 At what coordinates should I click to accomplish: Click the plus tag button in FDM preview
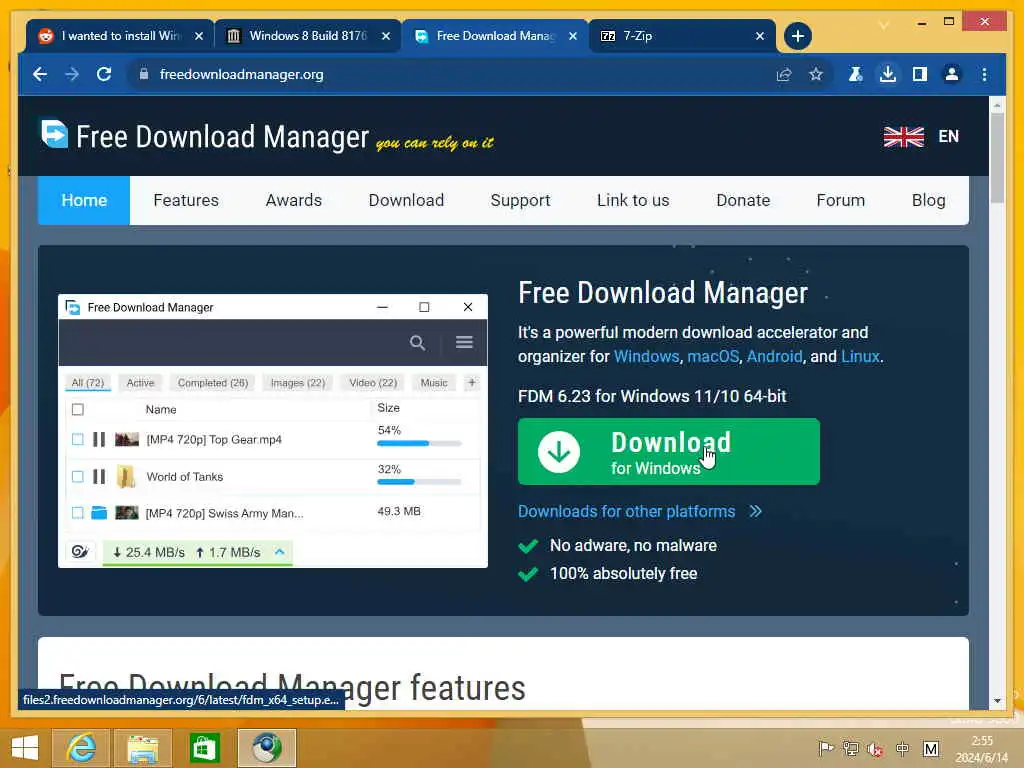472,383
